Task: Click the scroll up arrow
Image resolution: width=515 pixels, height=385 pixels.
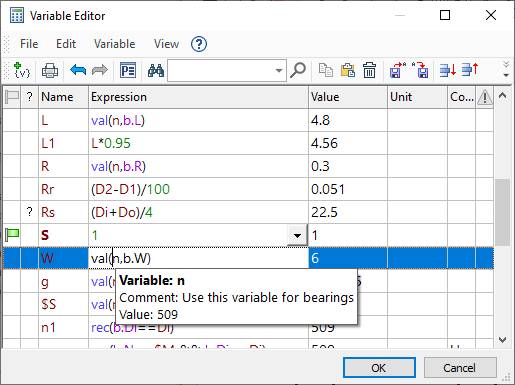Action: click(x=502, y=96)
